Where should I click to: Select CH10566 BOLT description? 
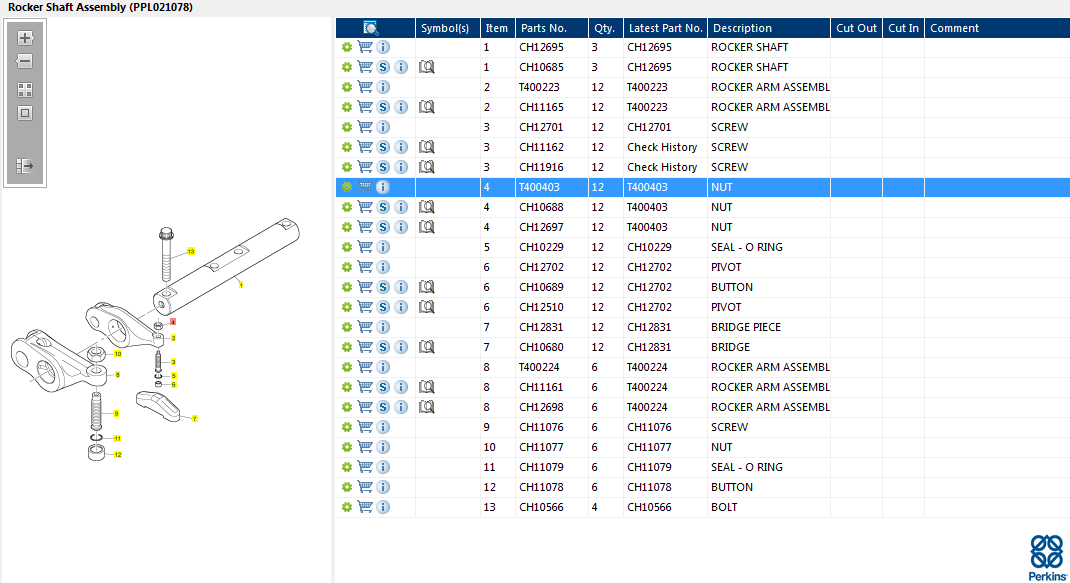pyautogui.click(x=769, y=507)
